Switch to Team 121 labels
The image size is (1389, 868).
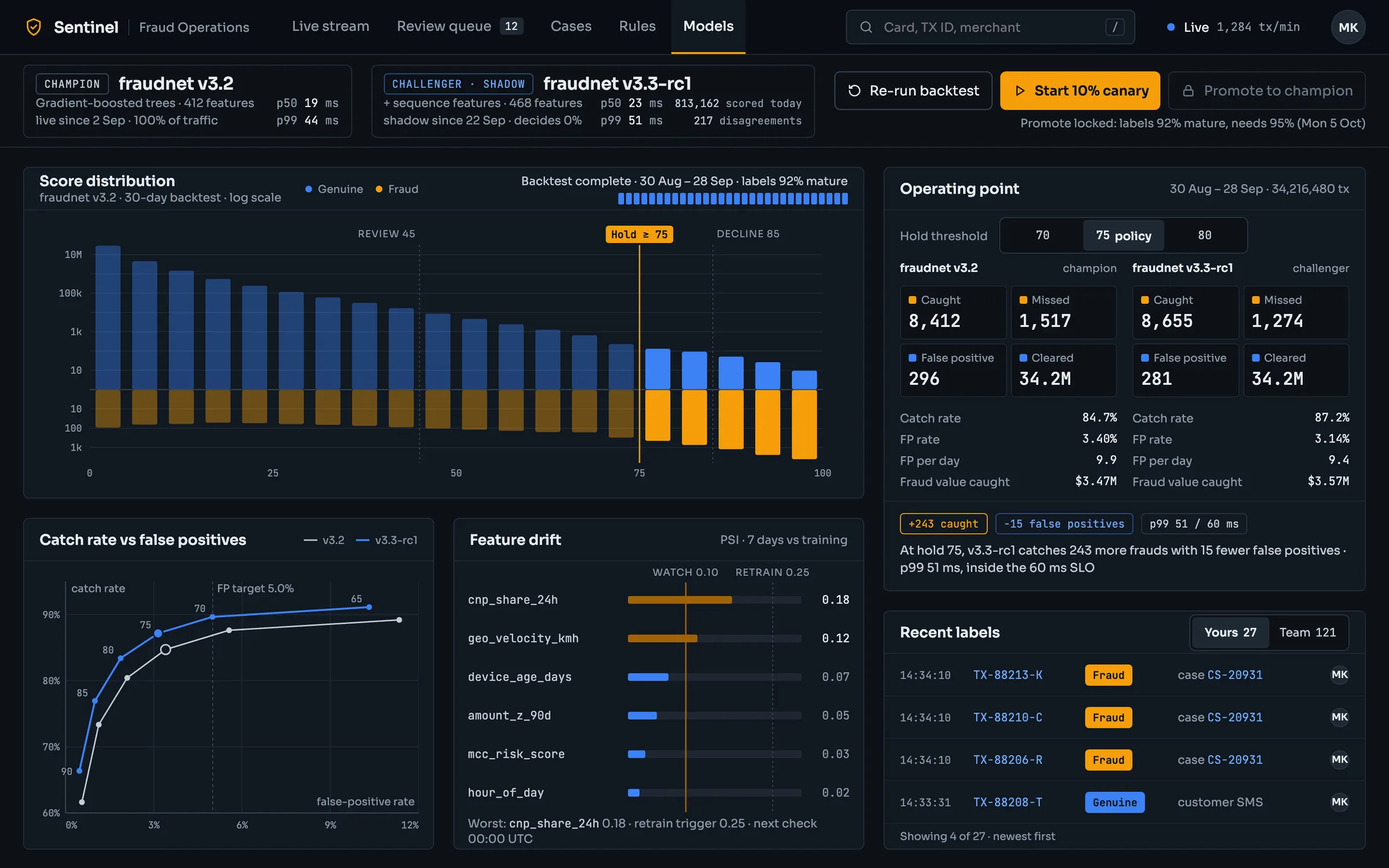[x=1307, y=632]
